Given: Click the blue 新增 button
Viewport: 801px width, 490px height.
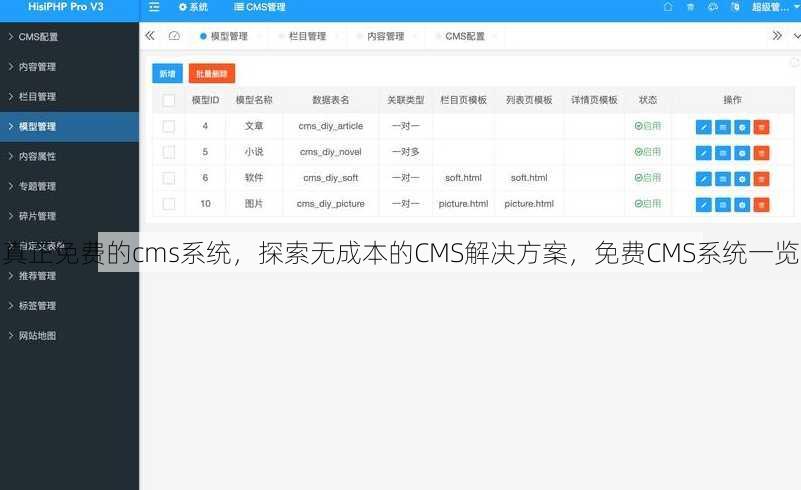Looking at the screenshot, I should click(x=168, y=74).
